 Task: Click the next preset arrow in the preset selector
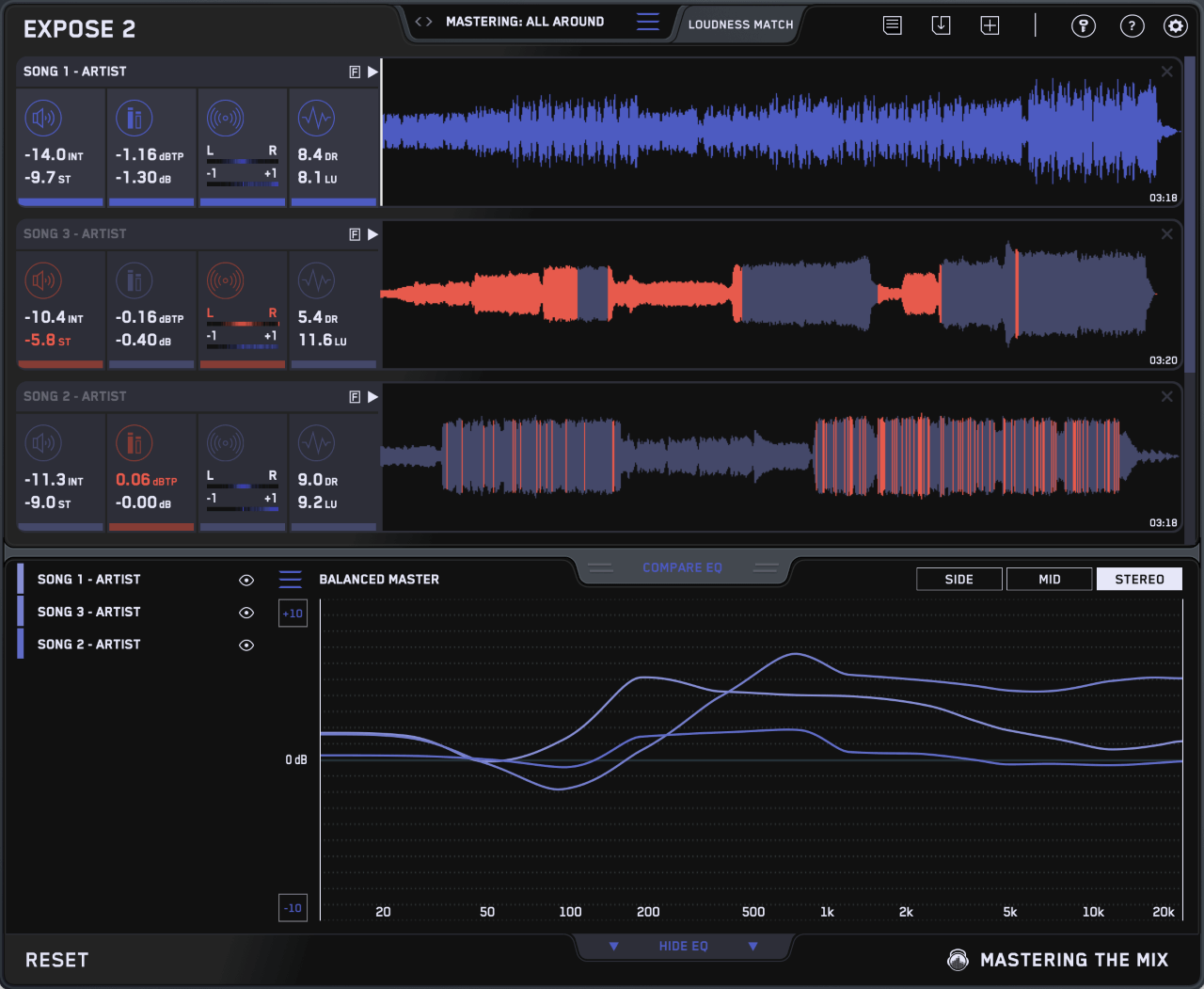pyautogui.click(x=428, y=21)
